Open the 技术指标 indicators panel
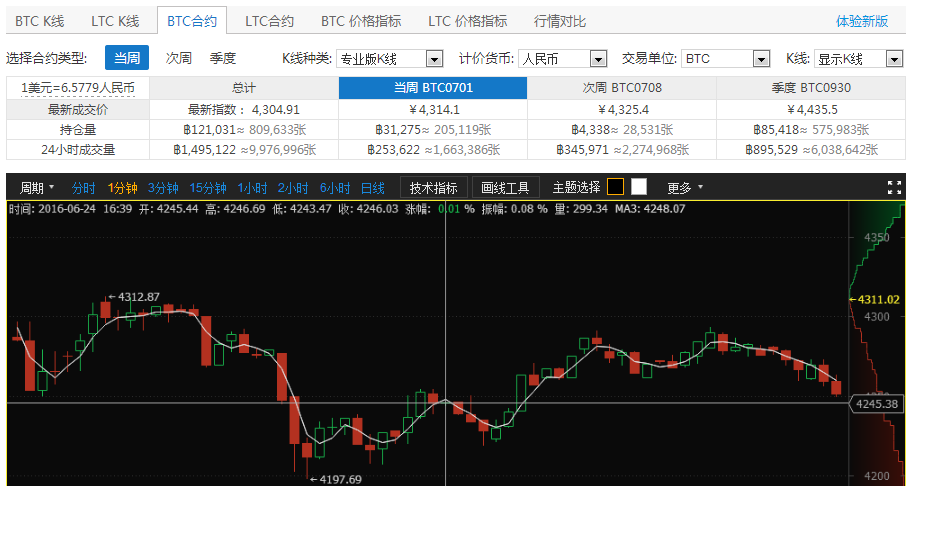939x540 pixels. pyautogui.click(x=434, y=188)
